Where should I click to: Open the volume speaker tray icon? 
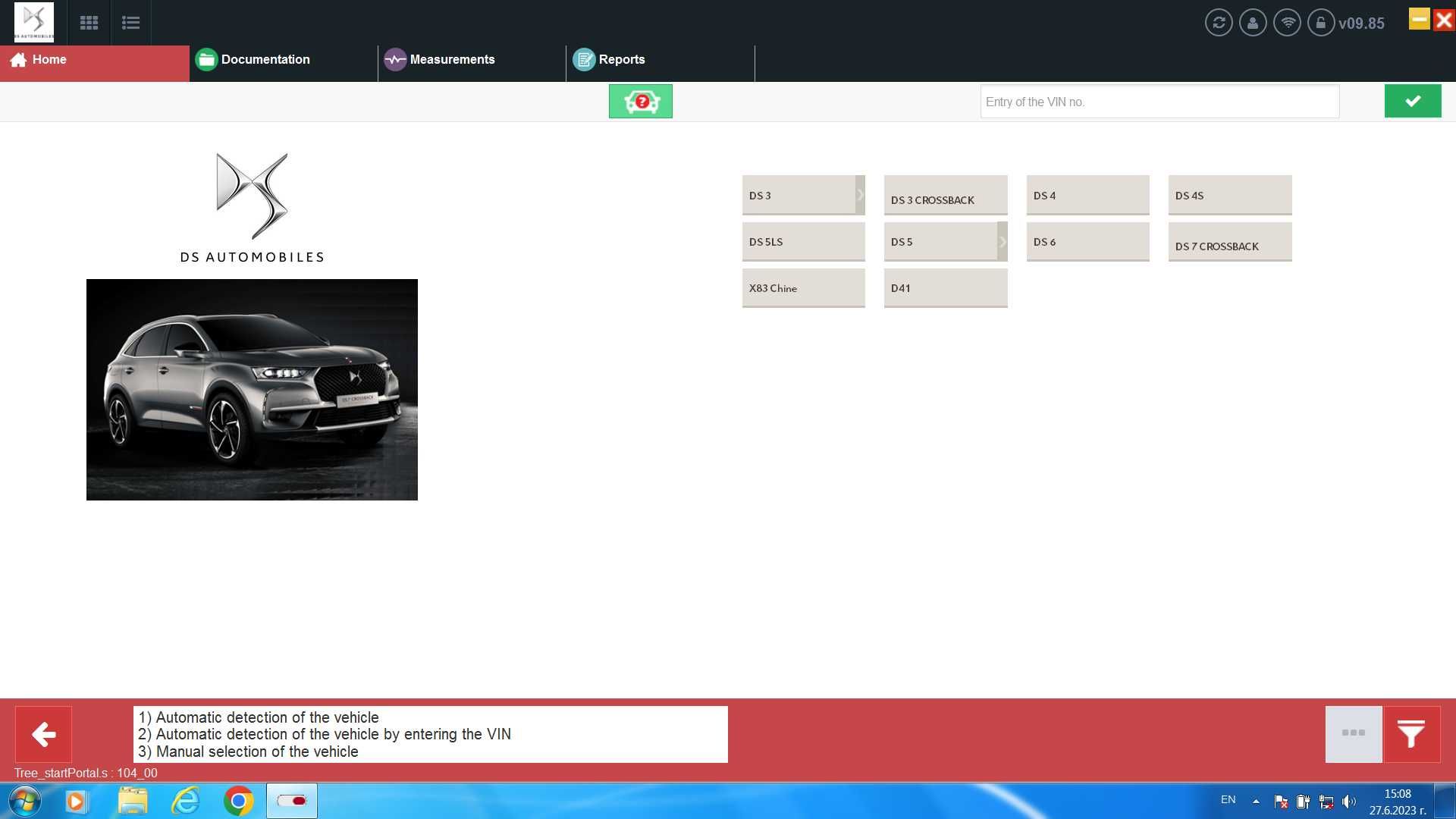(x=1348, y=802)
